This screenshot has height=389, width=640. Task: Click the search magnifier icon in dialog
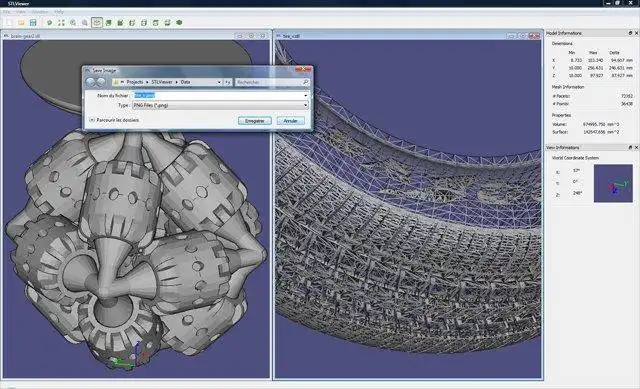tap(305, 82)
